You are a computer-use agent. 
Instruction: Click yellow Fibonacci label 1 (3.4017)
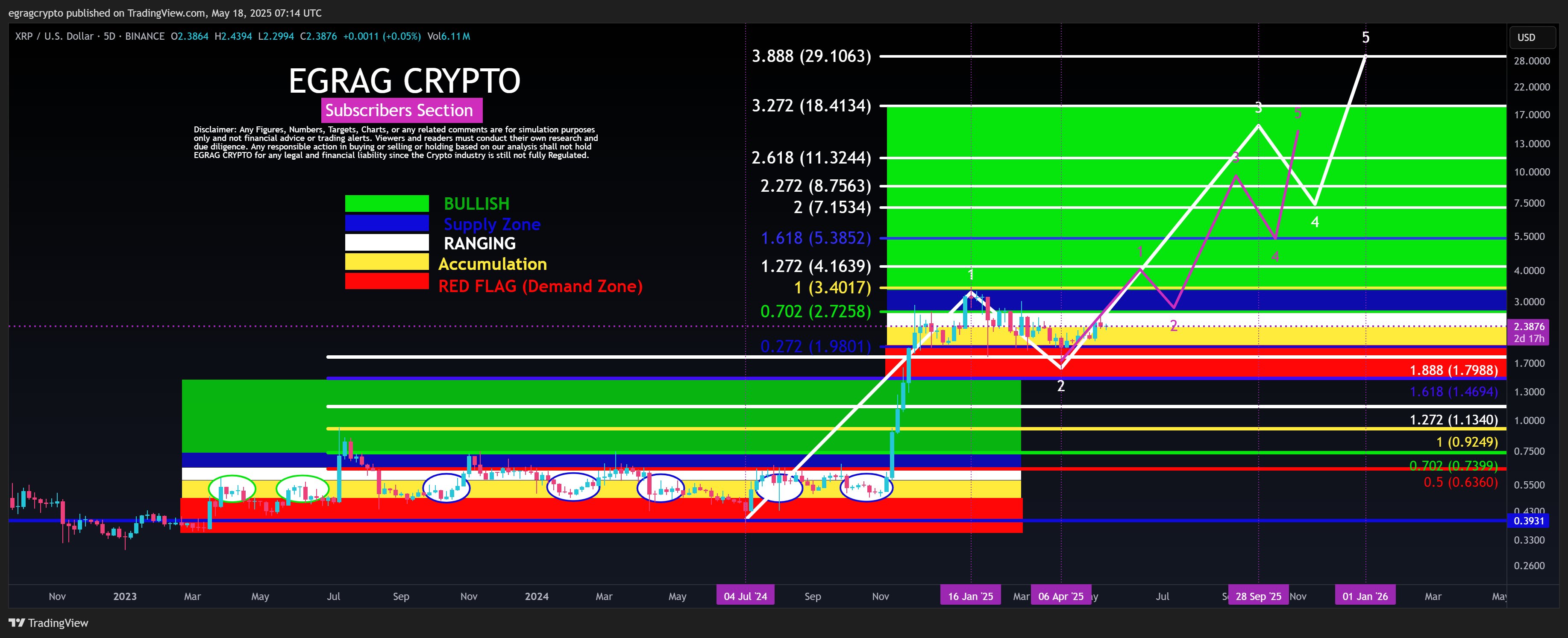tap(832, 288)
